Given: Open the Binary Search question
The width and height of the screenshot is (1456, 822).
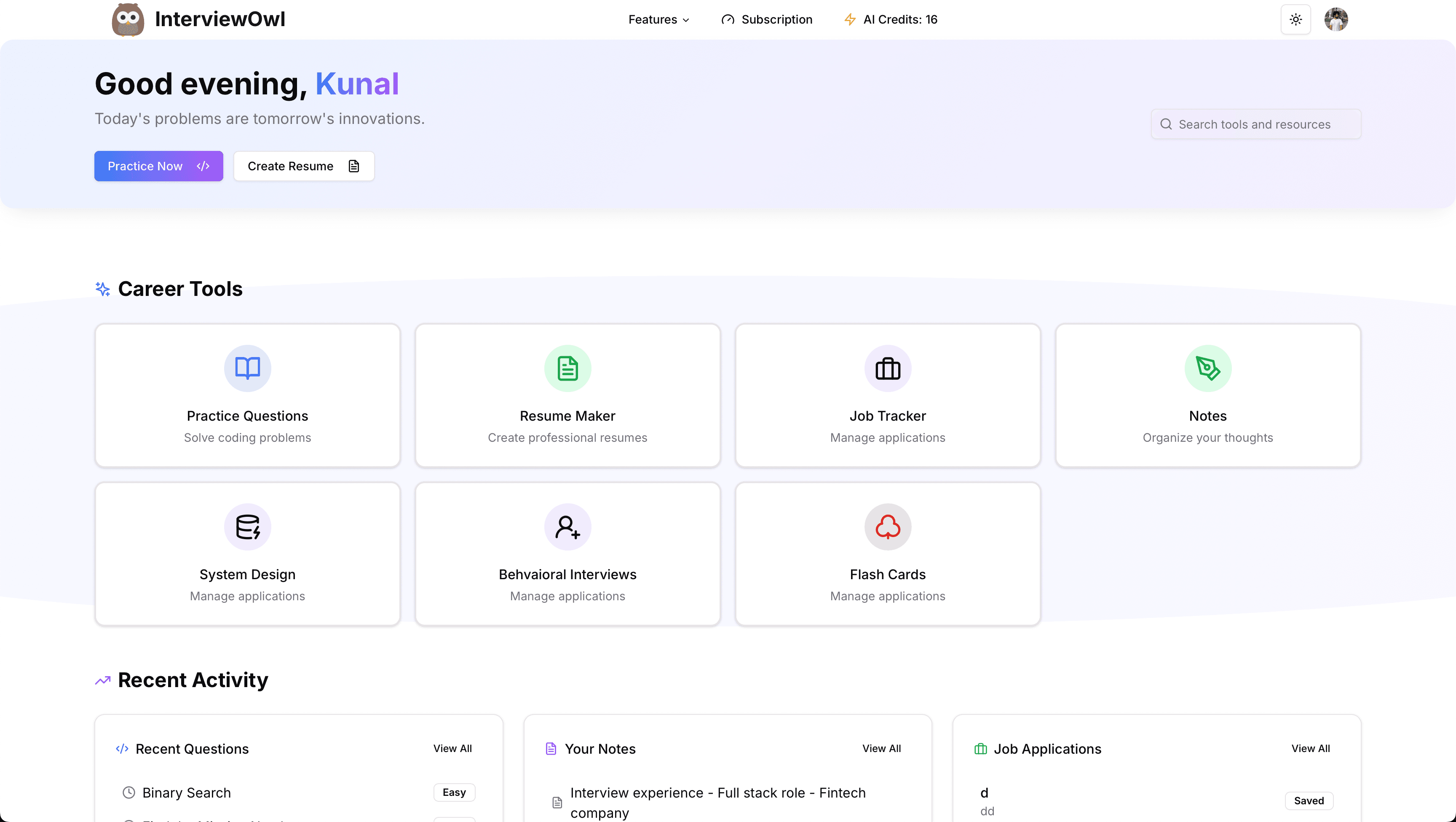Looking at the screenshot, I should click(x=187, y=792).
